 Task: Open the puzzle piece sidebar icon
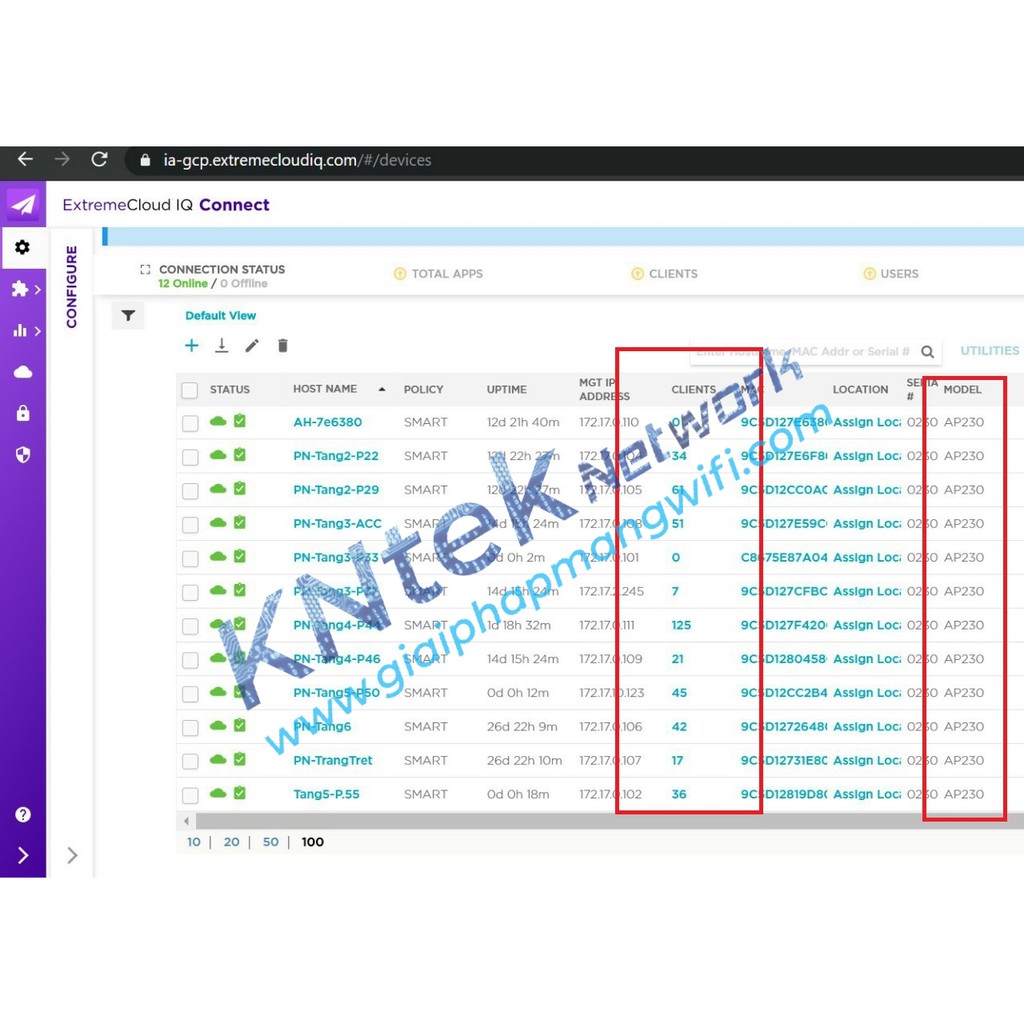[20, 289]
